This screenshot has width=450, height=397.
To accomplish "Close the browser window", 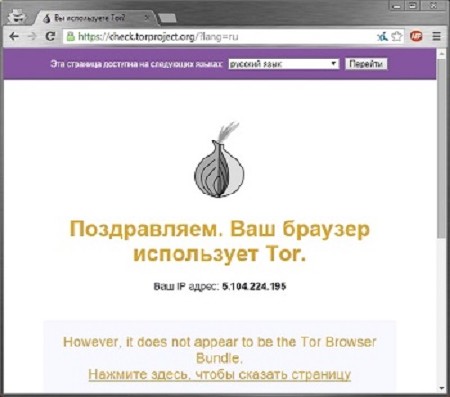I will pos(433,5).
